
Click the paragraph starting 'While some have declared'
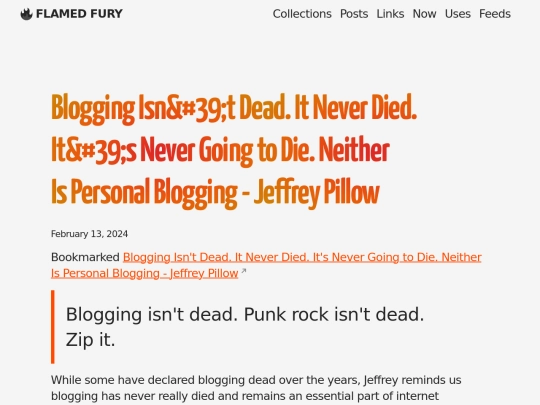pyautogui.click(x=256, y=388)
